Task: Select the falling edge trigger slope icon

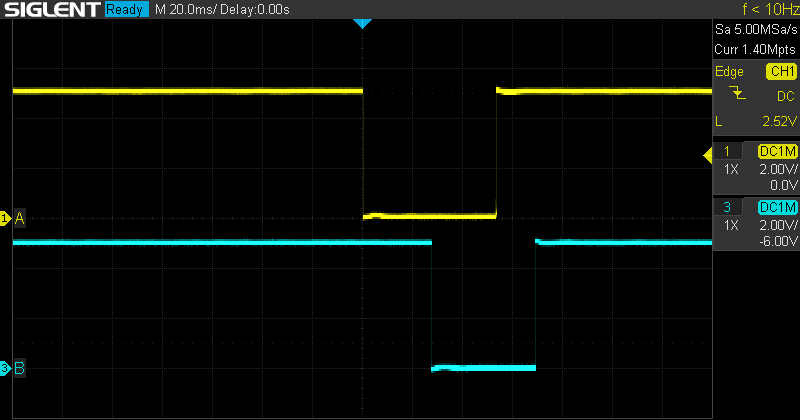Action: [738, 94]
